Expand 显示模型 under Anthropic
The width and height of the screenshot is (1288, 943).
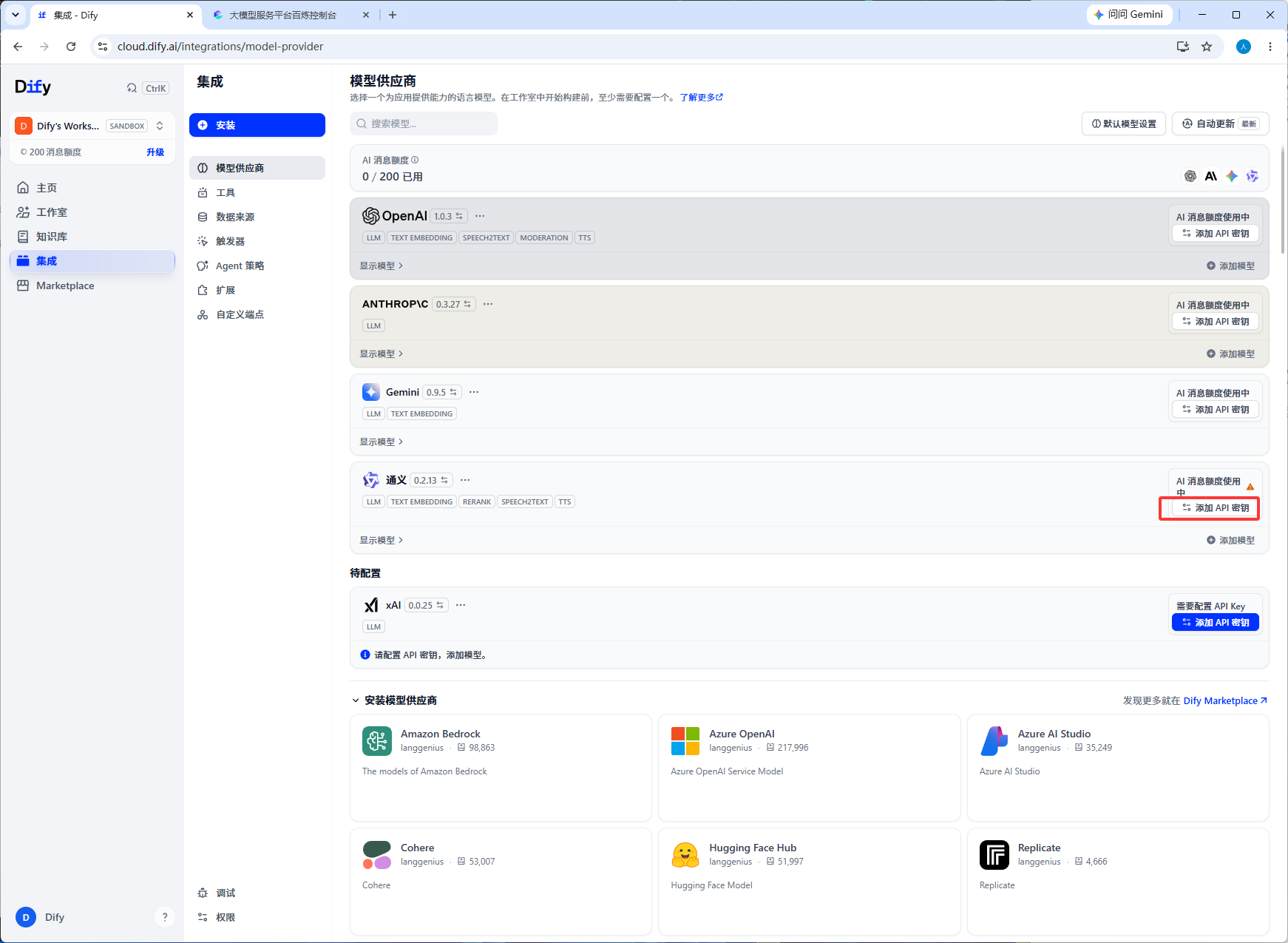(382, 354)
